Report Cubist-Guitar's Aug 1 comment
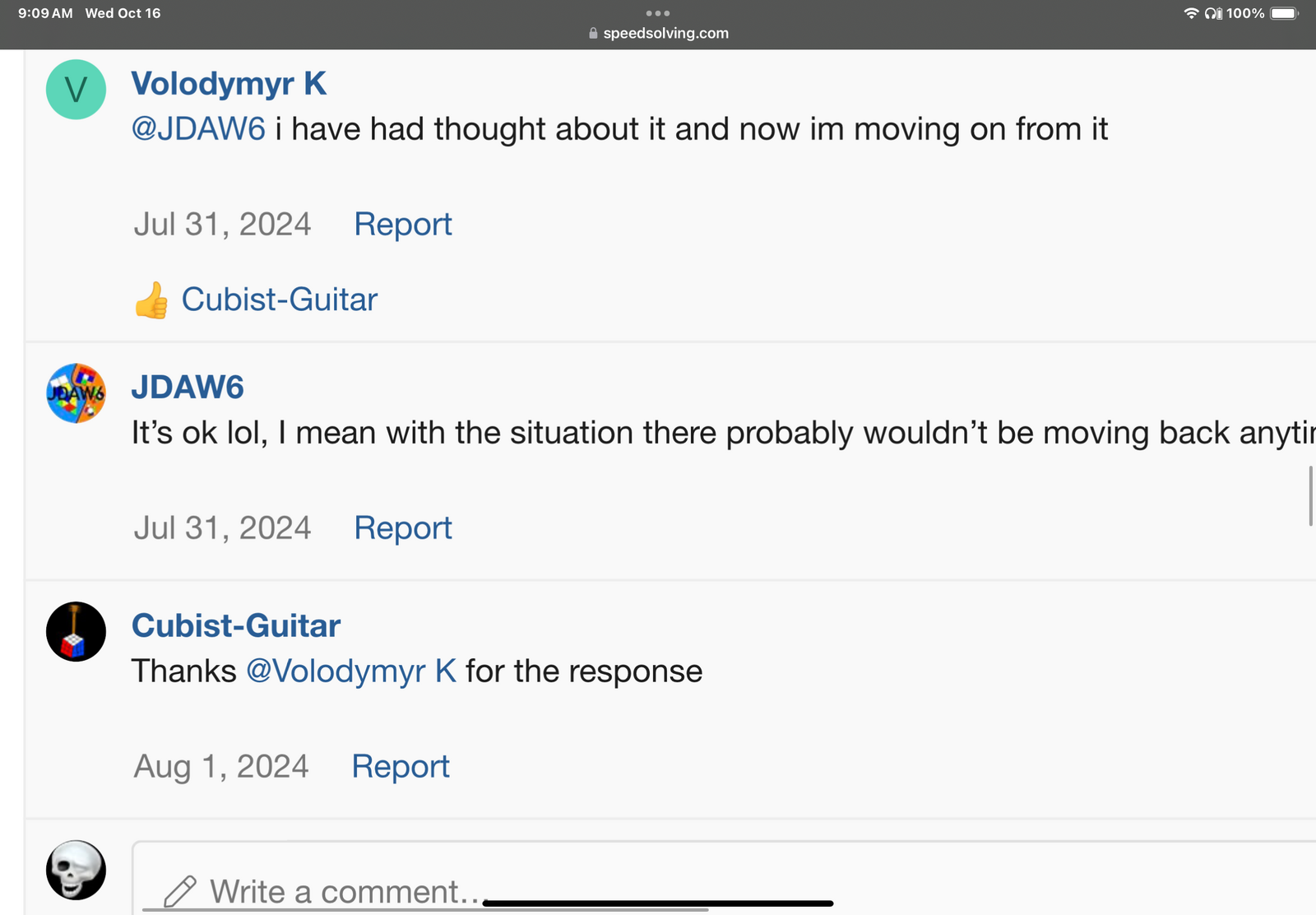This screenshot has height=915, width=1316. 401,767
